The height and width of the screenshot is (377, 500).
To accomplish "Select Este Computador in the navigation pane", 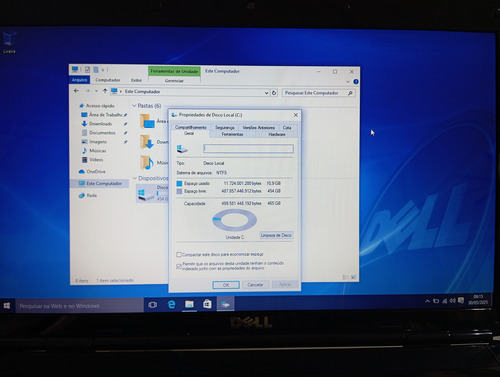I will pyautogui.click(x=100, y=184).
